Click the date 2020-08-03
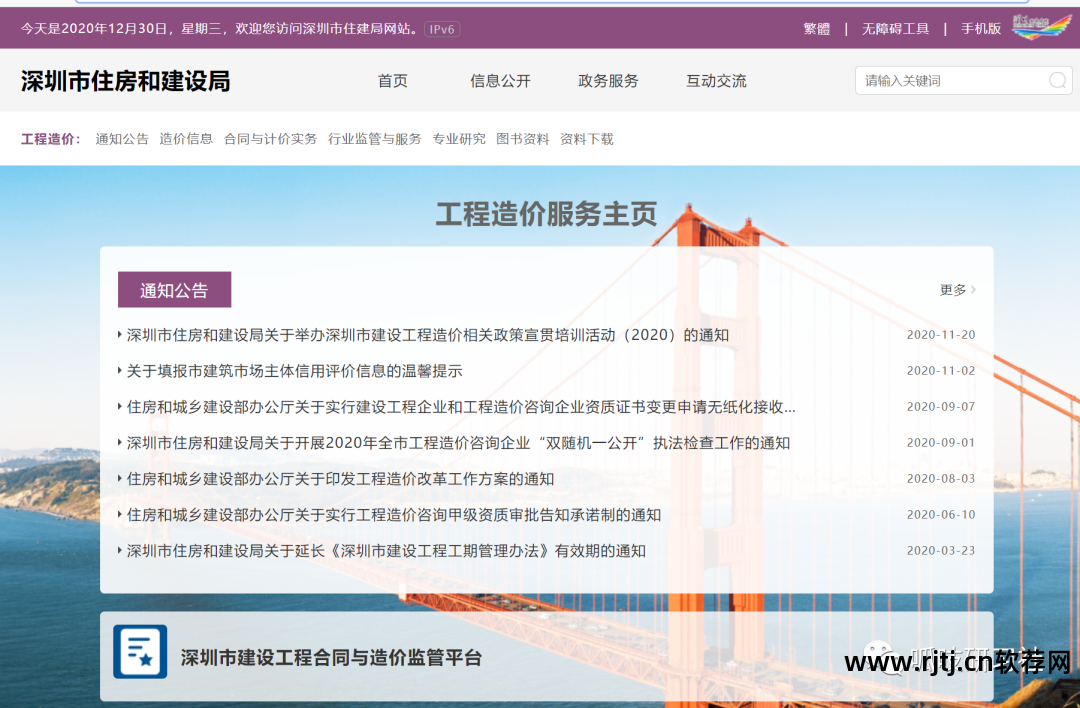Viewport: 1080px width, 708px height. [x=941, y=479]
